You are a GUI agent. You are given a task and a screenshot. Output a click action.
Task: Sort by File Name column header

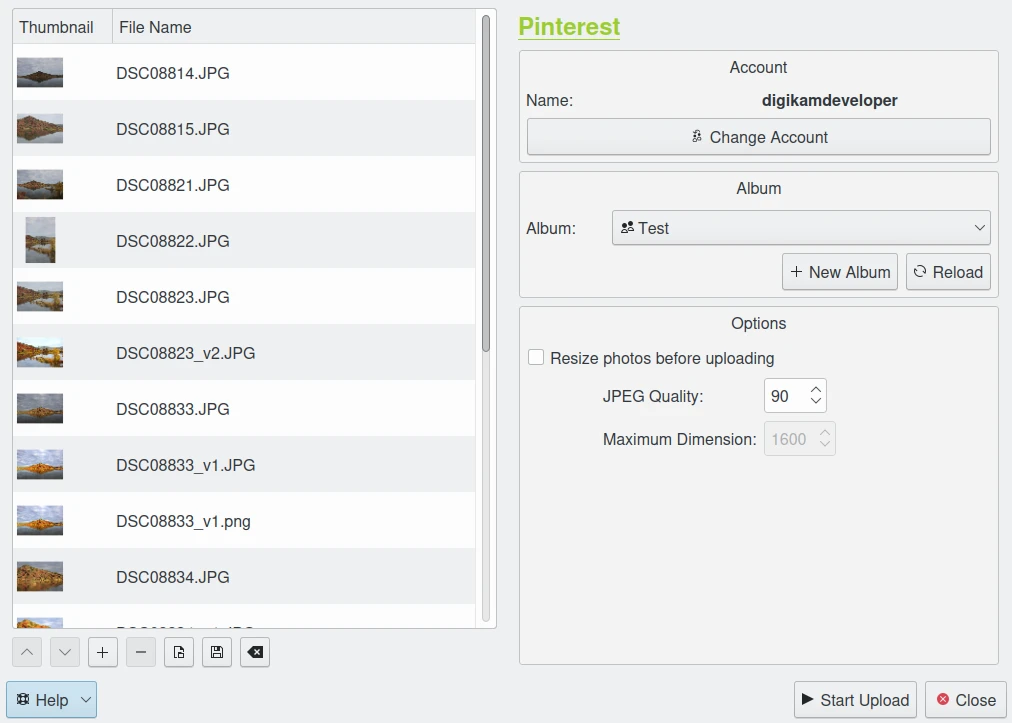point(293,27)
